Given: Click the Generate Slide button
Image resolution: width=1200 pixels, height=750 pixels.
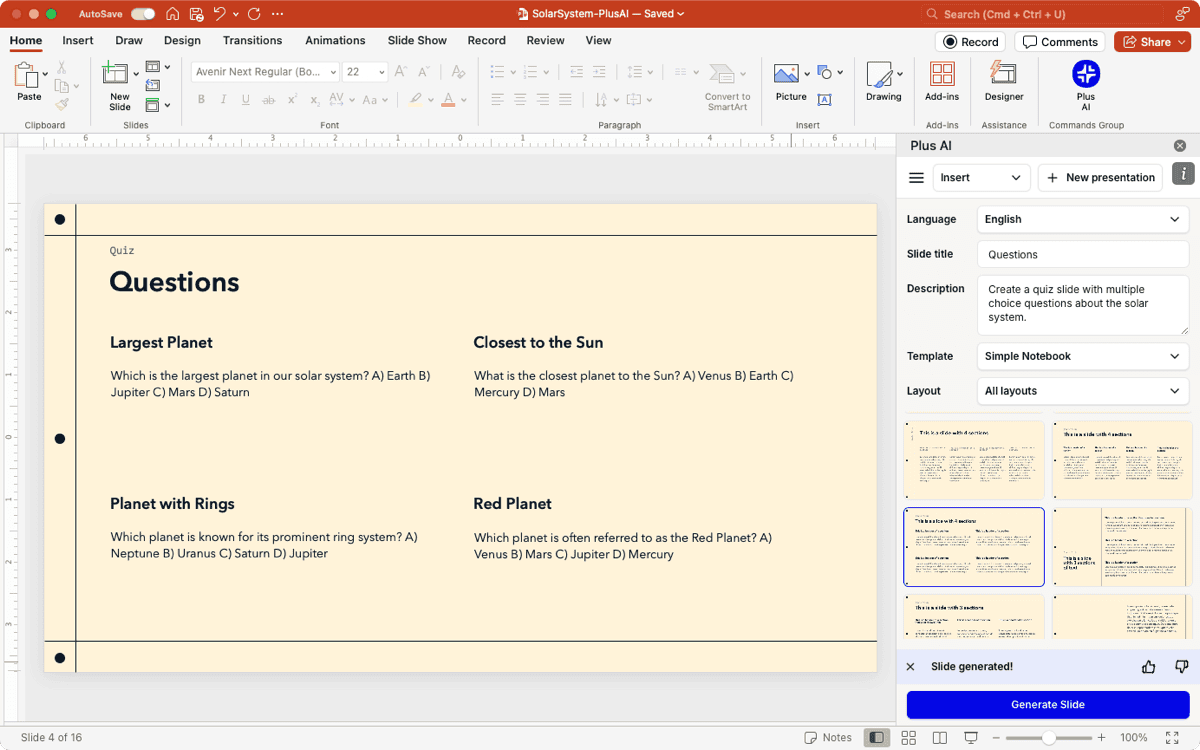Looking at the screenshot, I should [x=1047, y=705].
